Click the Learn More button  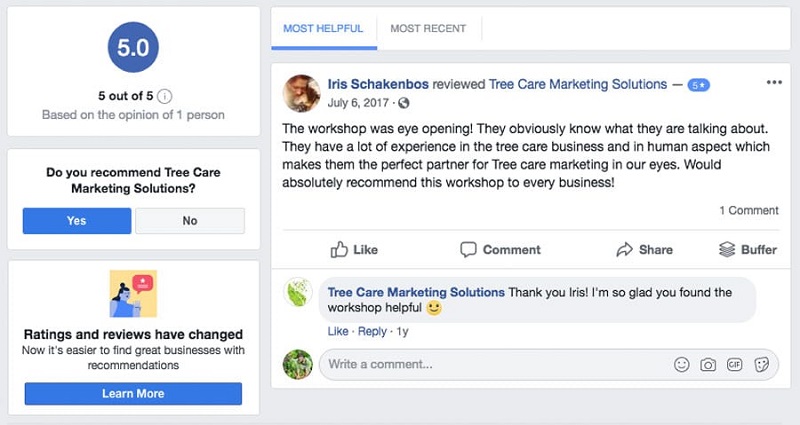pos(133,393)
